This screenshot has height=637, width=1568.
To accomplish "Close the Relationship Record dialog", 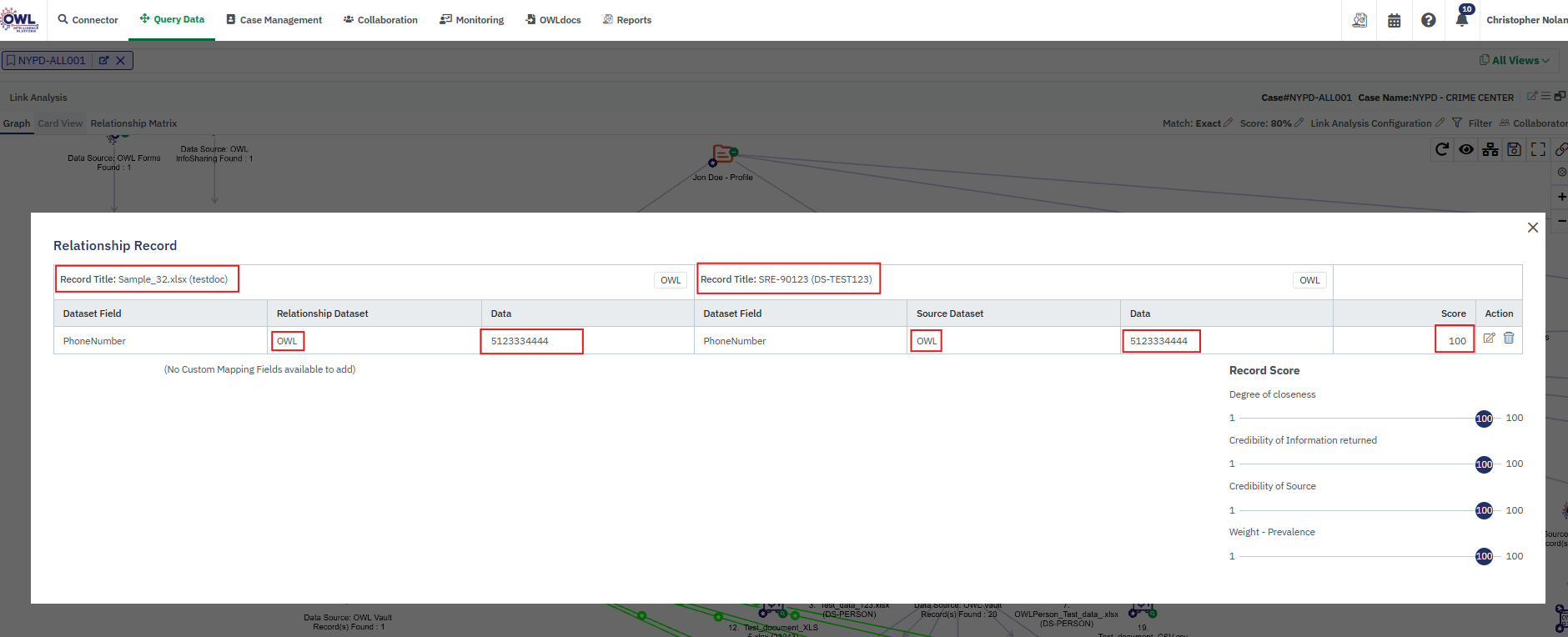I will (1532, 228).
